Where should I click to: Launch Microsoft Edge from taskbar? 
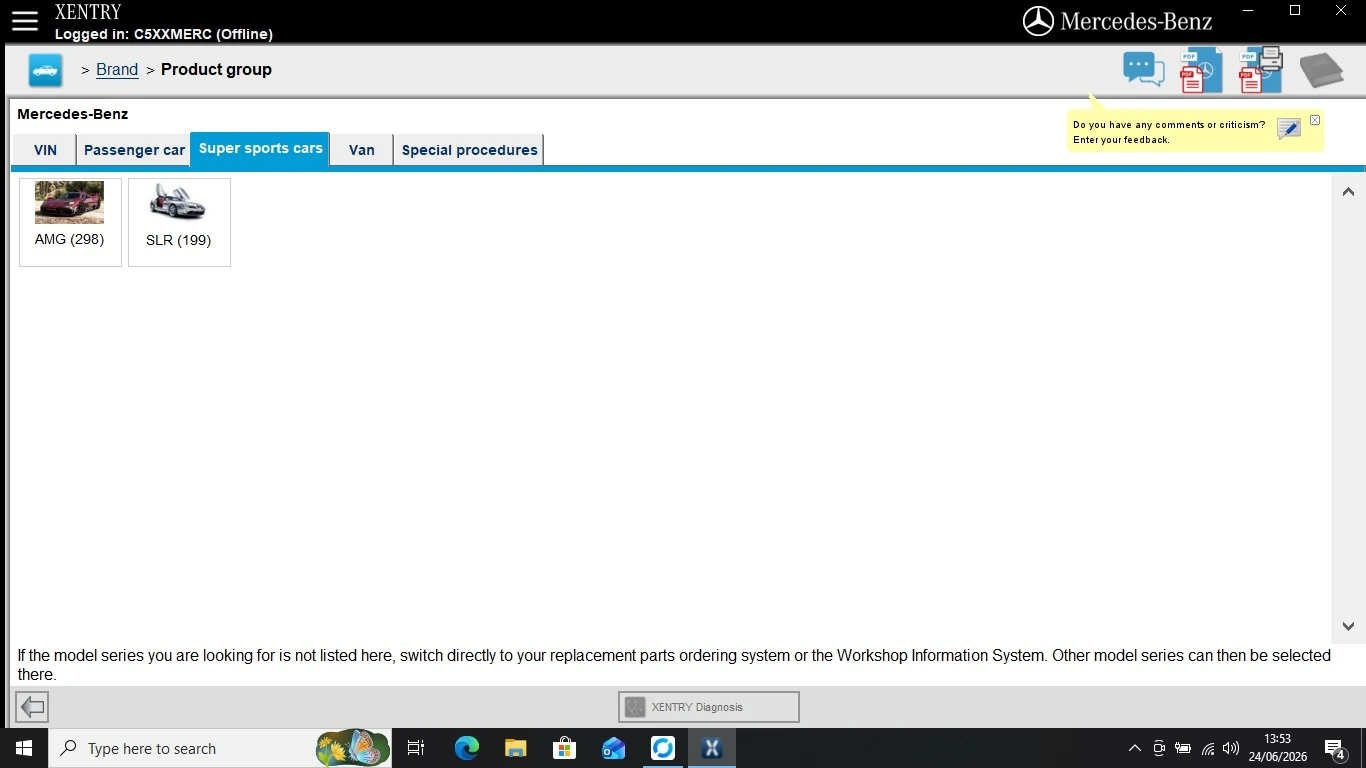[x=466, y=748]
